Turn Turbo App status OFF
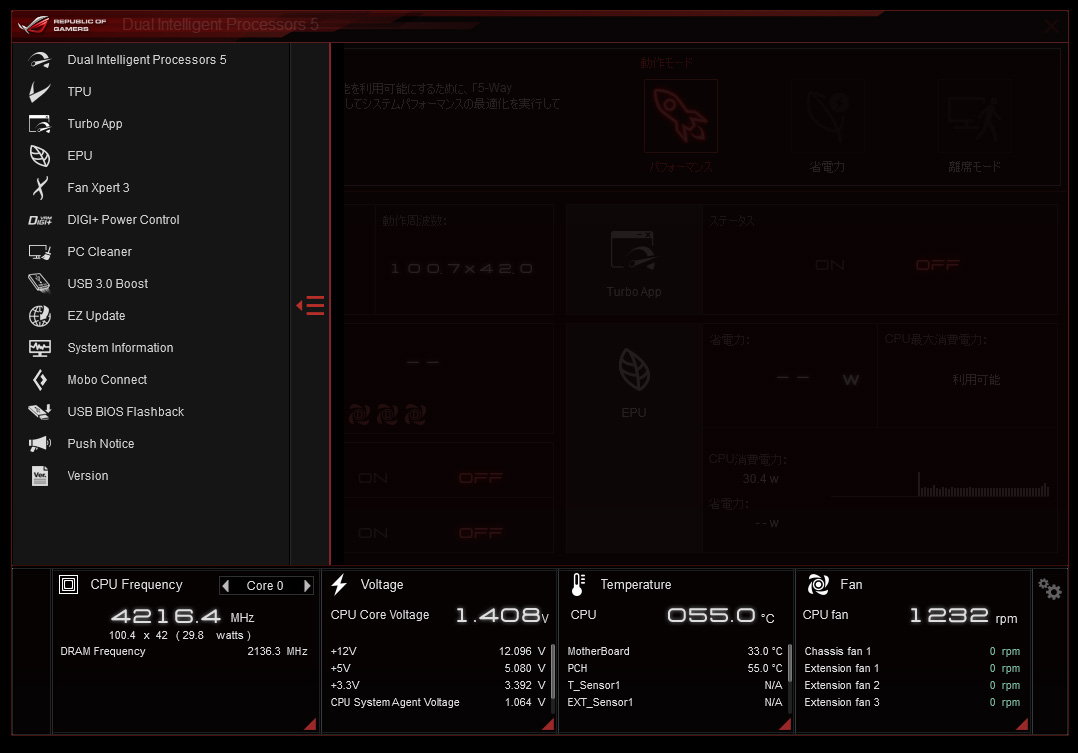Screen dimensions: 1078x753 coord(938,265)
